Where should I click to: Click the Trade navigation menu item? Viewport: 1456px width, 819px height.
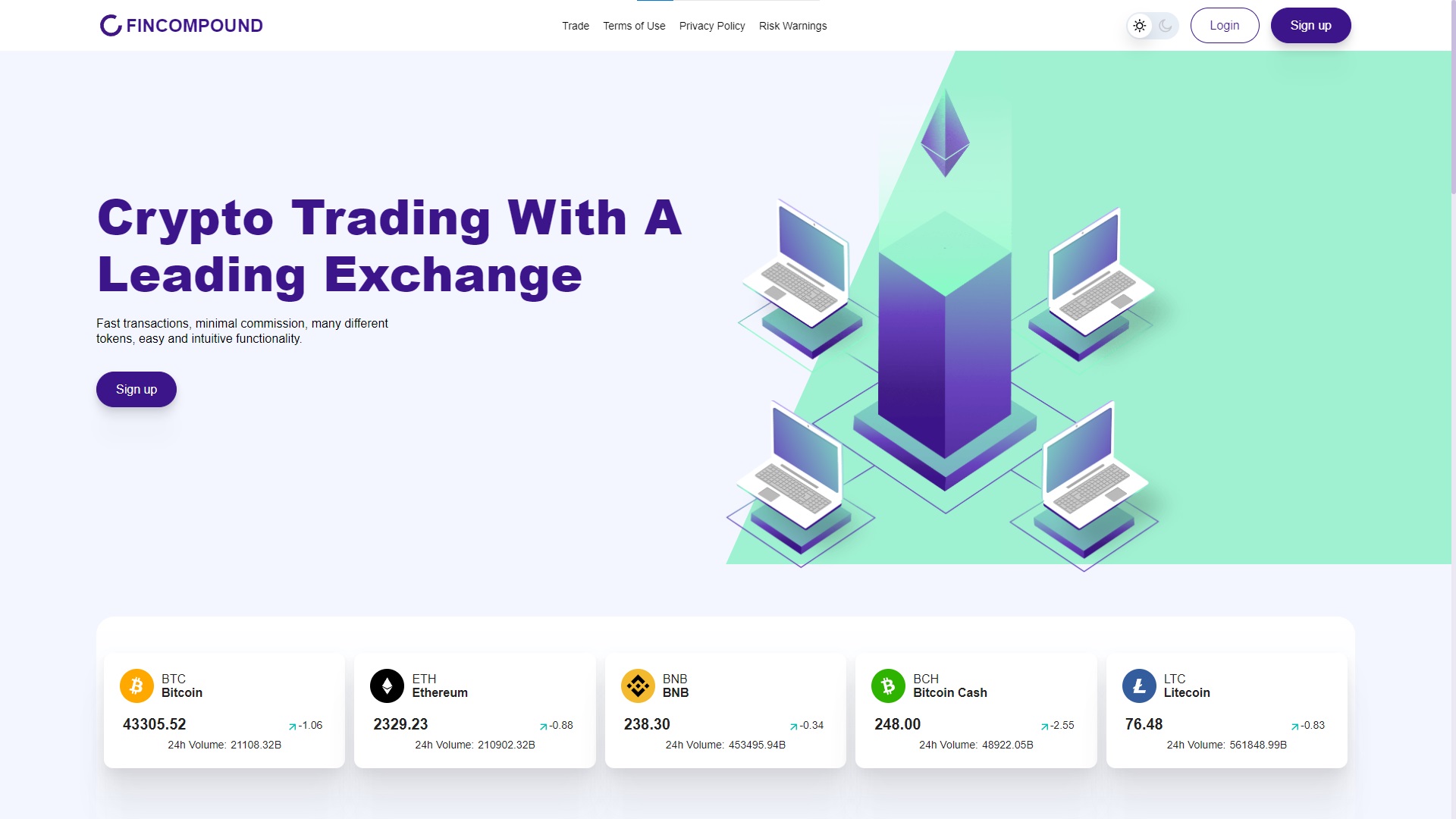(x=575, y=26)
